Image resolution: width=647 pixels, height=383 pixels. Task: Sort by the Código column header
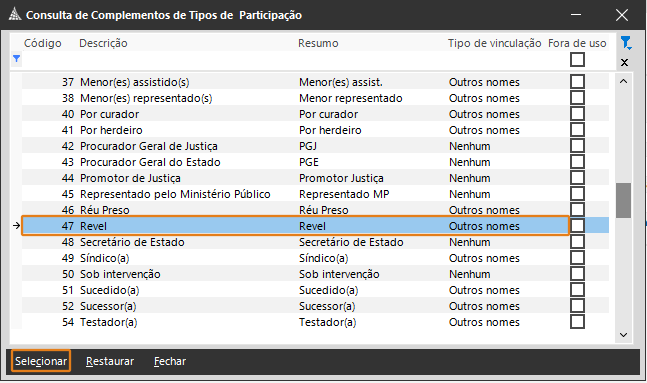(43, 43)
